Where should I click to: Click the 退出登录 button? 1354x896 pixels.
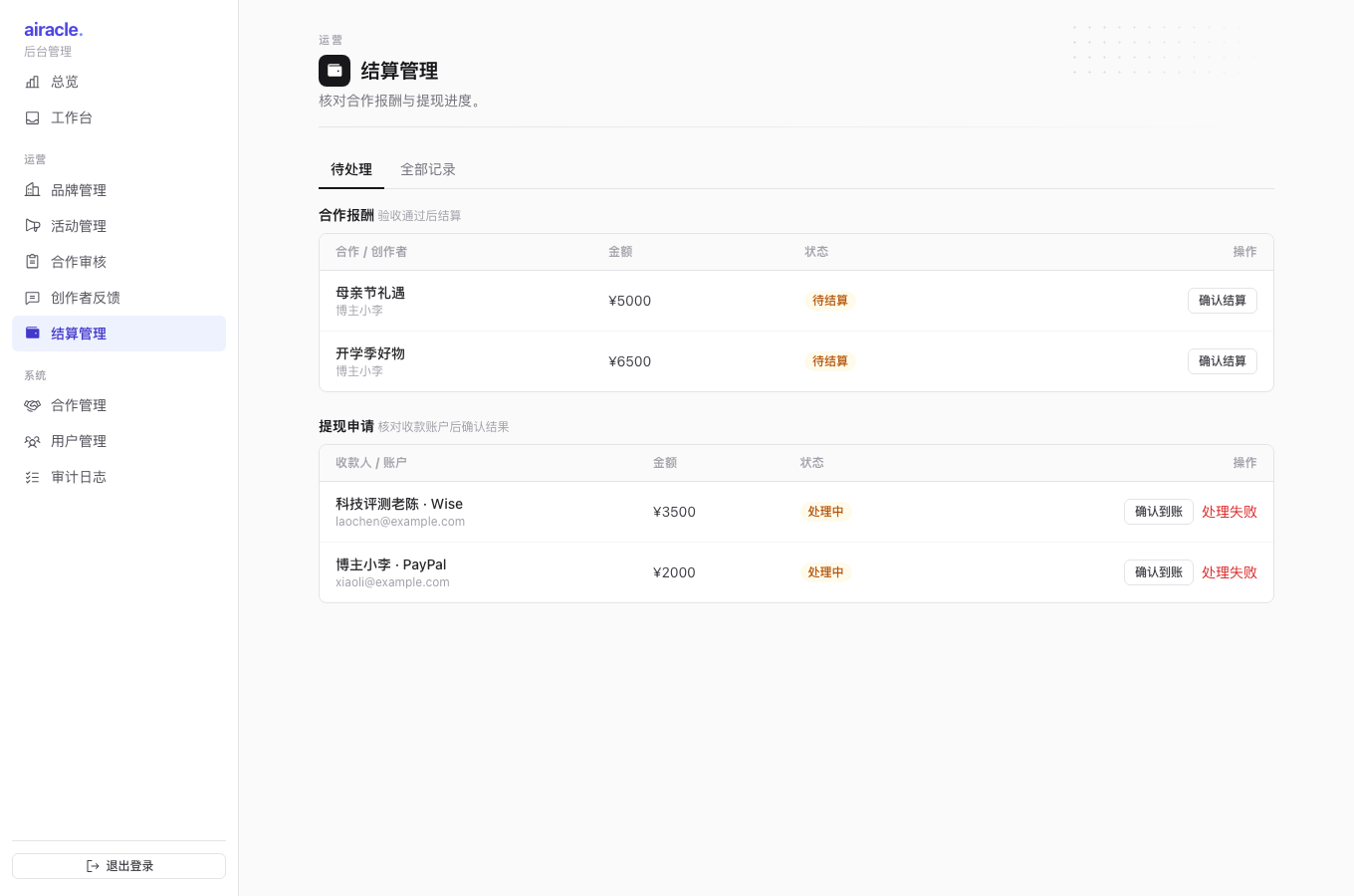click(119, 866)
